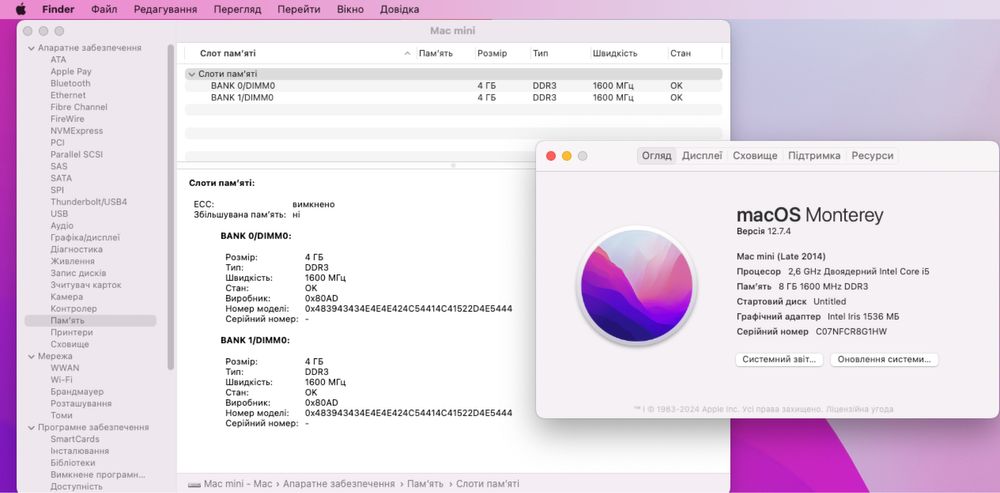
Task: Click the Mac mini path bar icon
Action: pos(194,484)
